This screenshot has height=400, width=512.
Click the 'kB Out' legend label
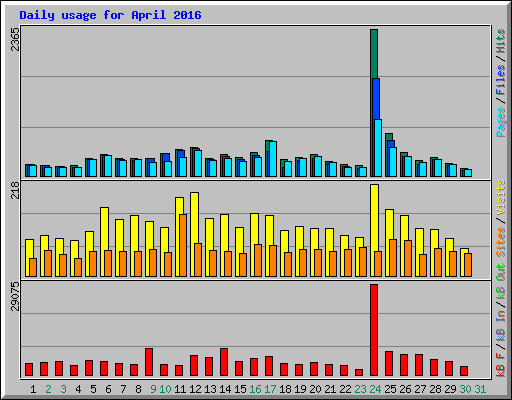click(x=501, y=282)
